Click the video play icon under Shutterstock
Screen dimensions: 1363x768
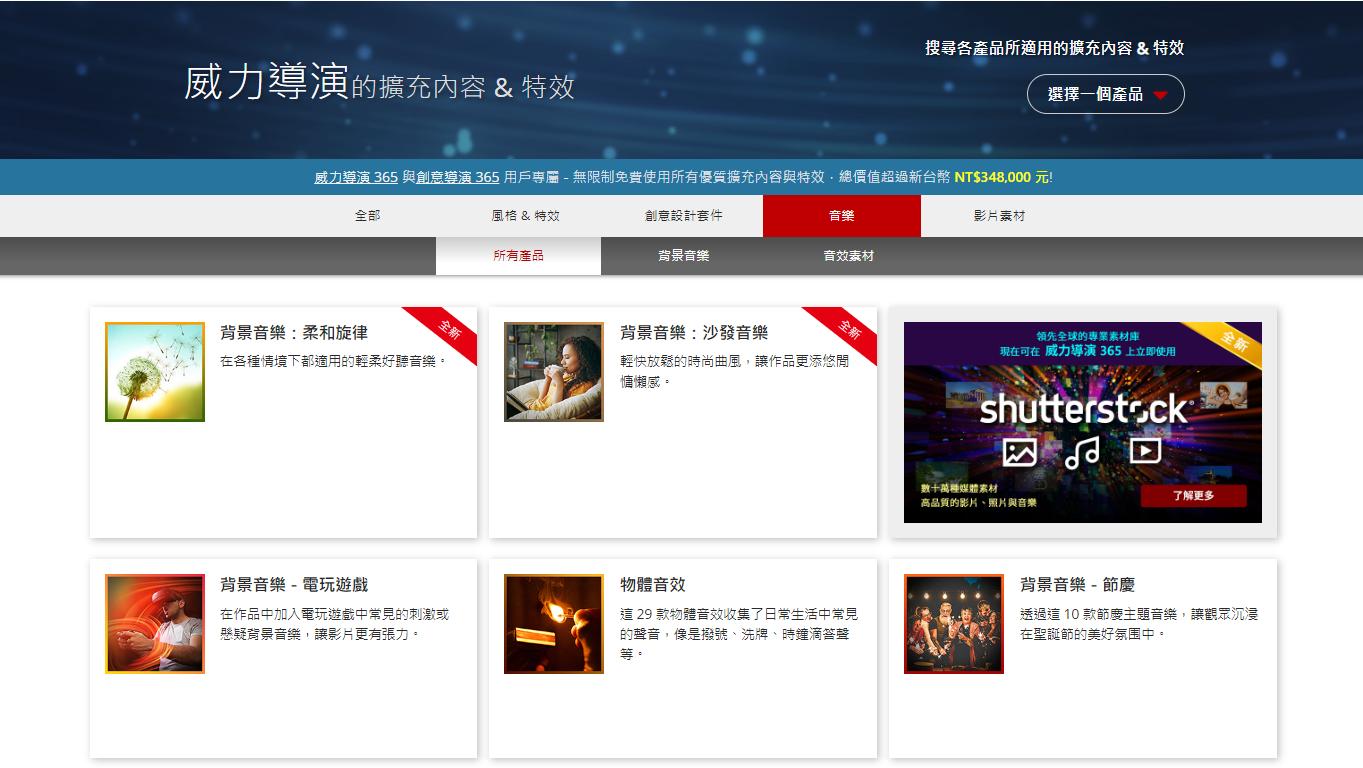(1145, 451)
